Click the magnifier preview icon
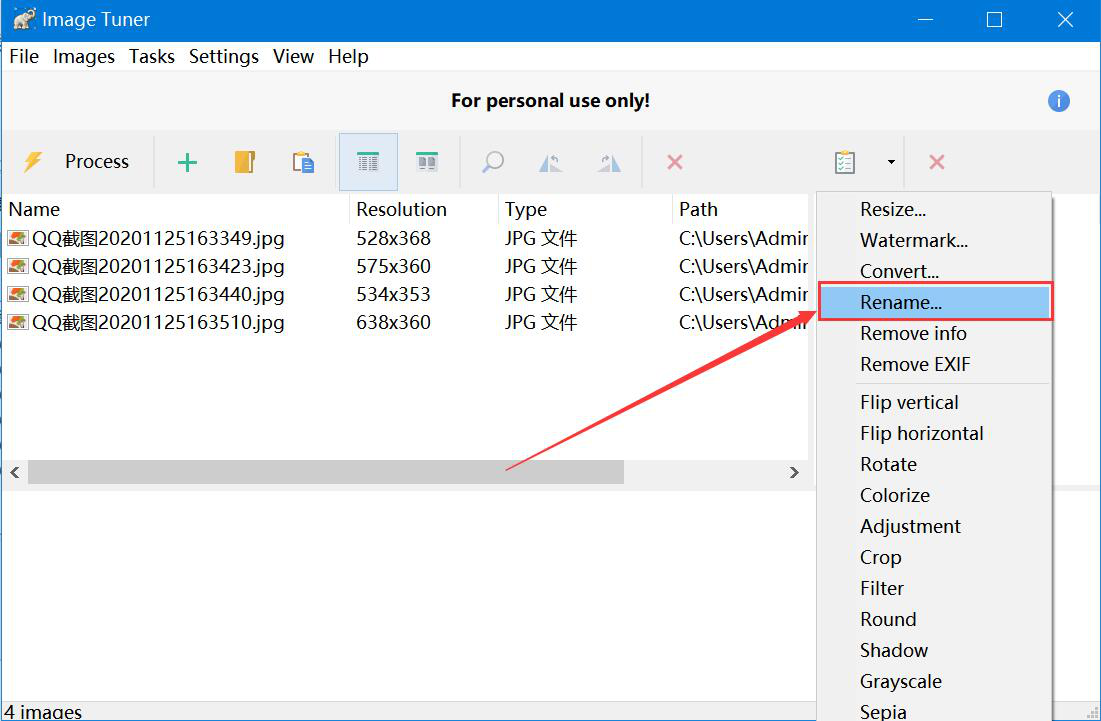Viewport: 1101px width, 721px height. [x=492, y=162]
